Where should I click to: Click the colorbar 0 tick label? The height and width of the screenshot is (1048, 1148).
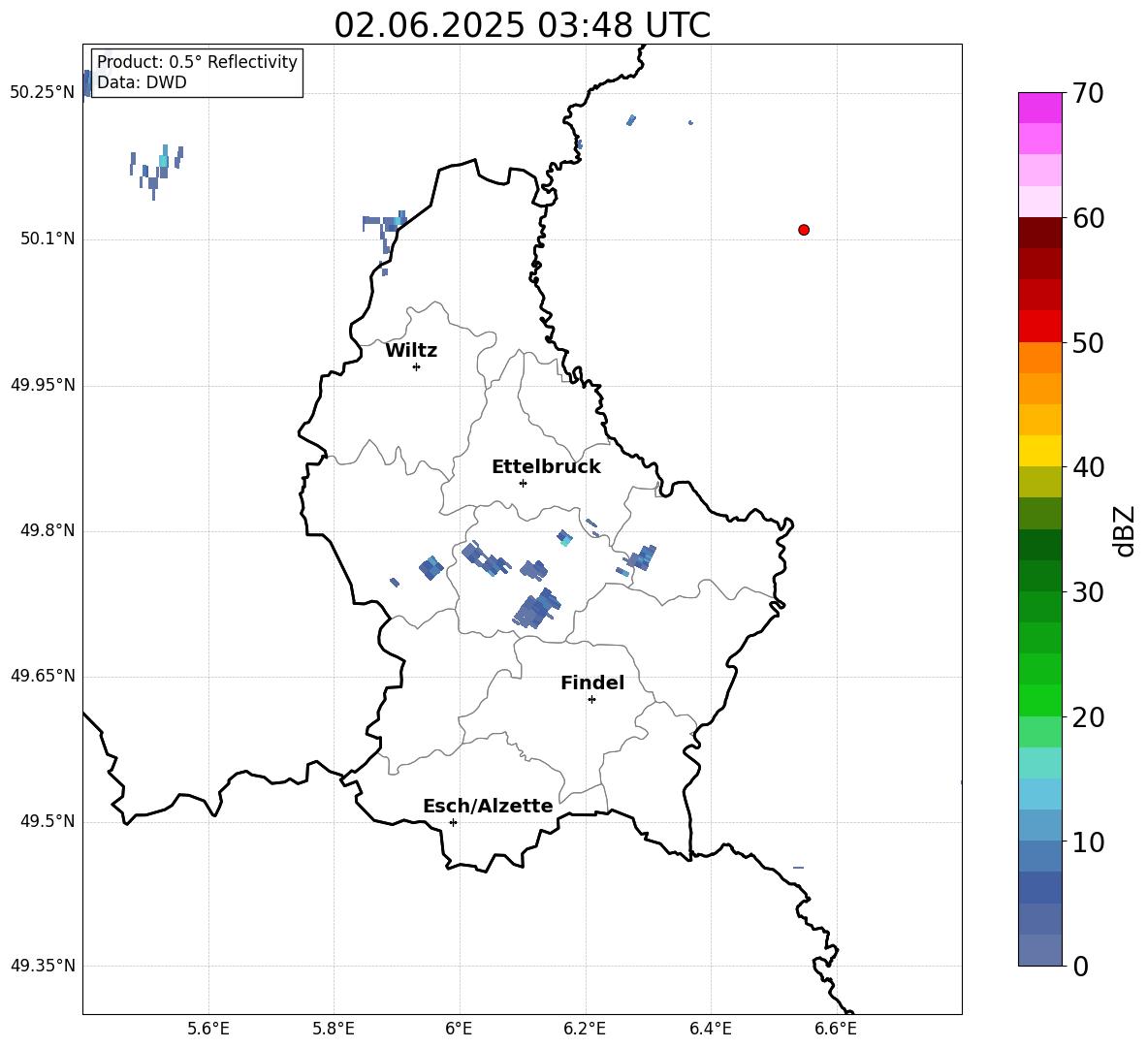[1081, 966]
